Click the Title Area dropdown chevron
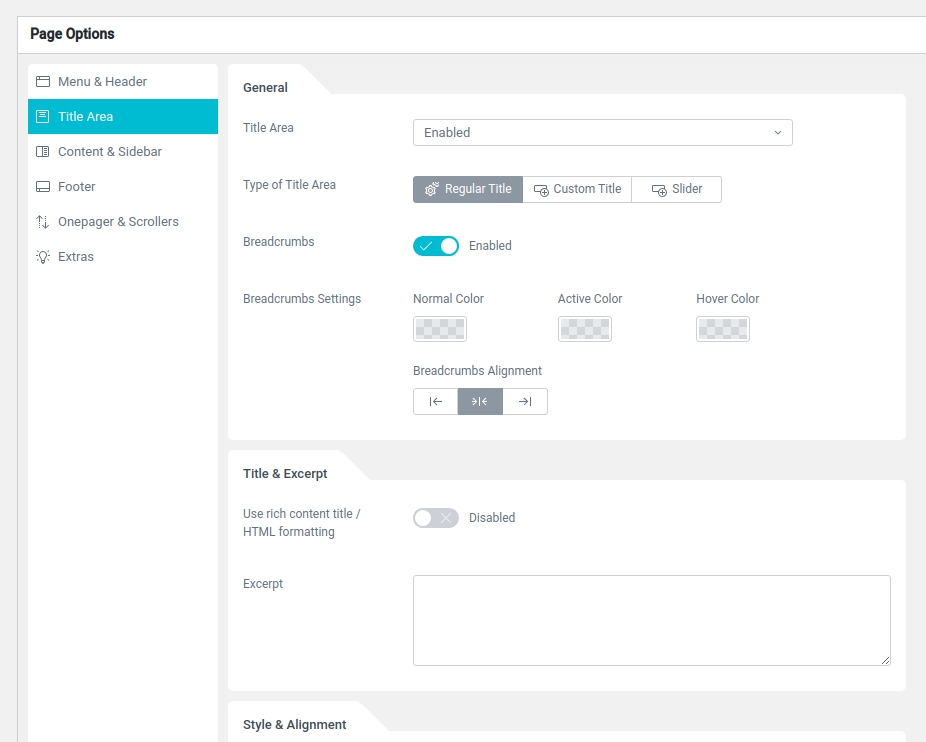Image resolution: width=926 pixels, height=742 pixels. click(778, 132)
